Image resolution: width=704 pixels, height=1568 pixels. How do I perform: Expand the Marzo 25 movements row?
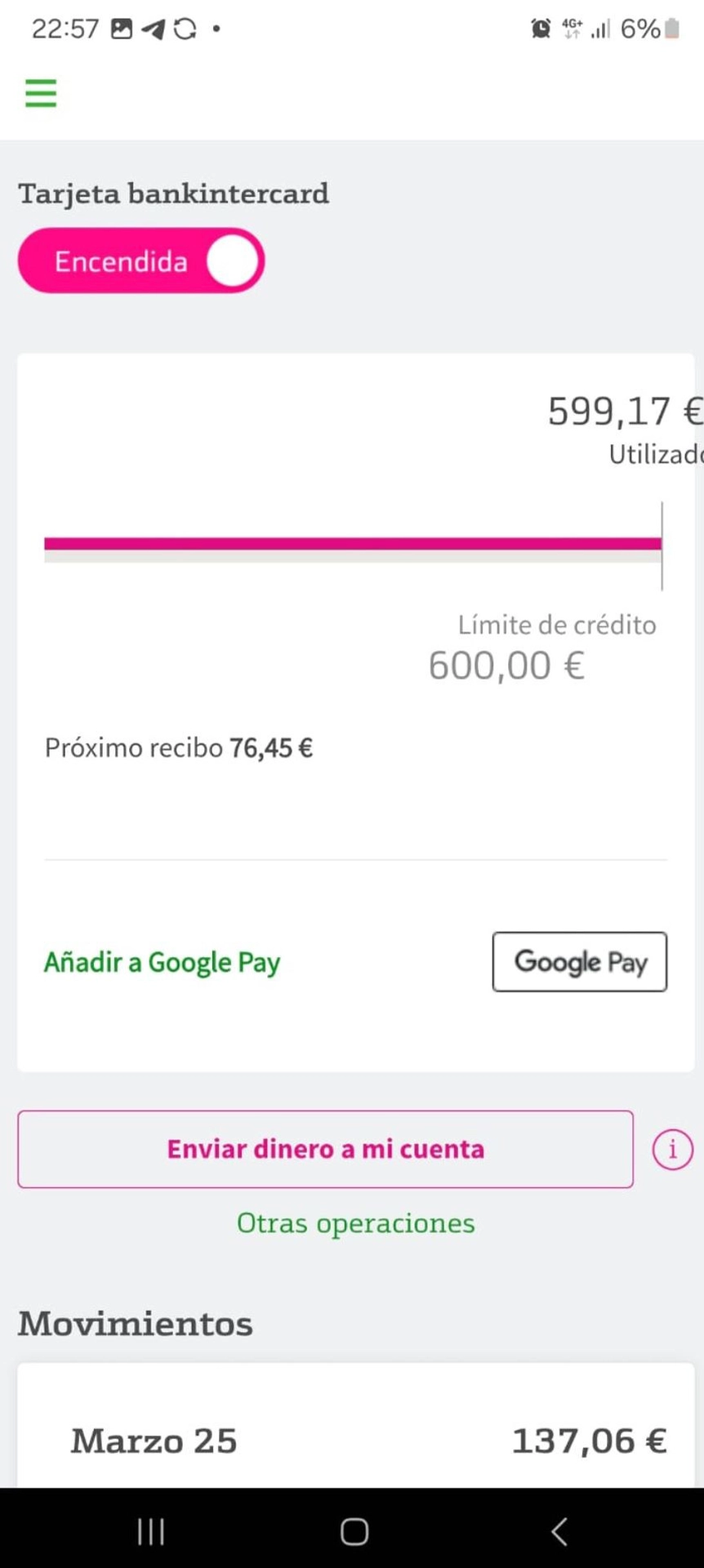click(x=355, y=1441)
